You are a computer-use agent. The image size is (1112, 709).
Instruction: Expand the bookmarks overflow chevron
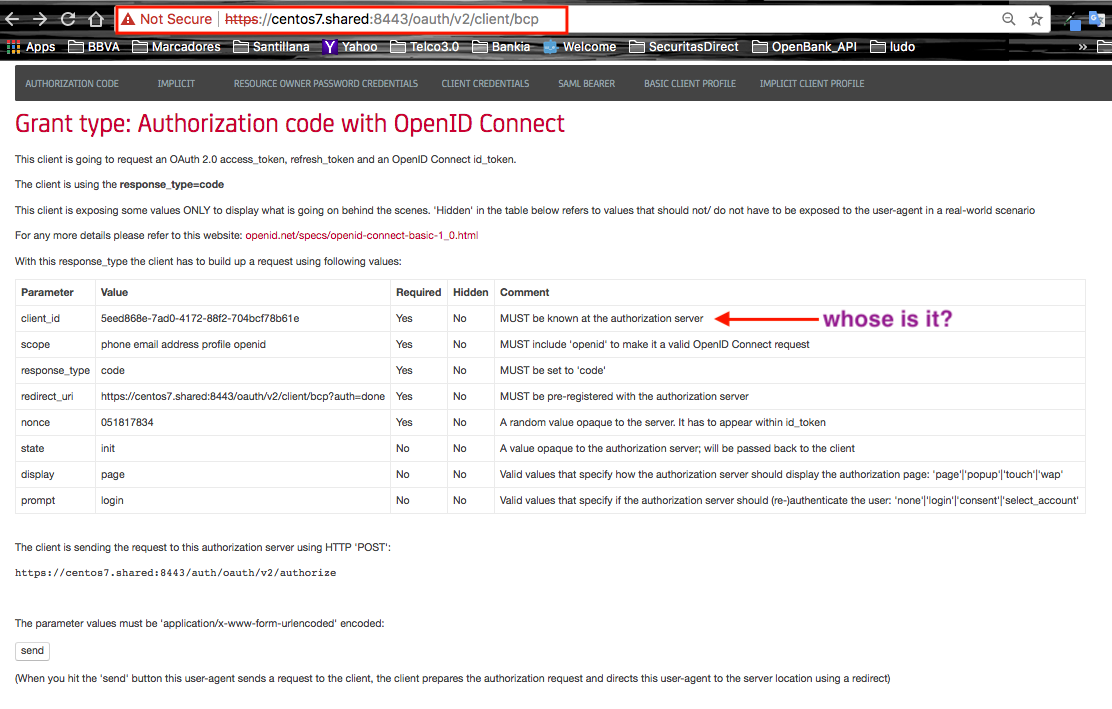pyautogui.click(x=1082, y=46)
